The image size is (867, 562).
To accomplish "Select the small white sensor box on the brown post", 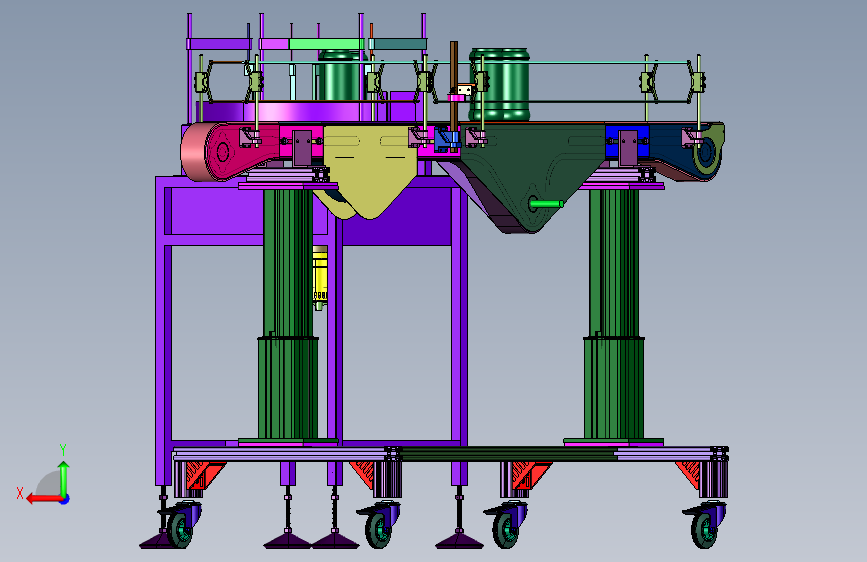I will [465, 90].
